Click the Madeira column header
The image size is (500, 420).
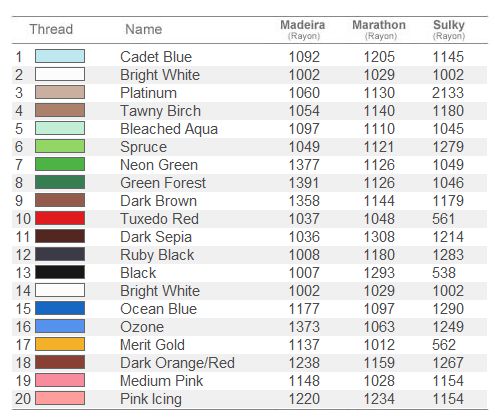[303, 29]
